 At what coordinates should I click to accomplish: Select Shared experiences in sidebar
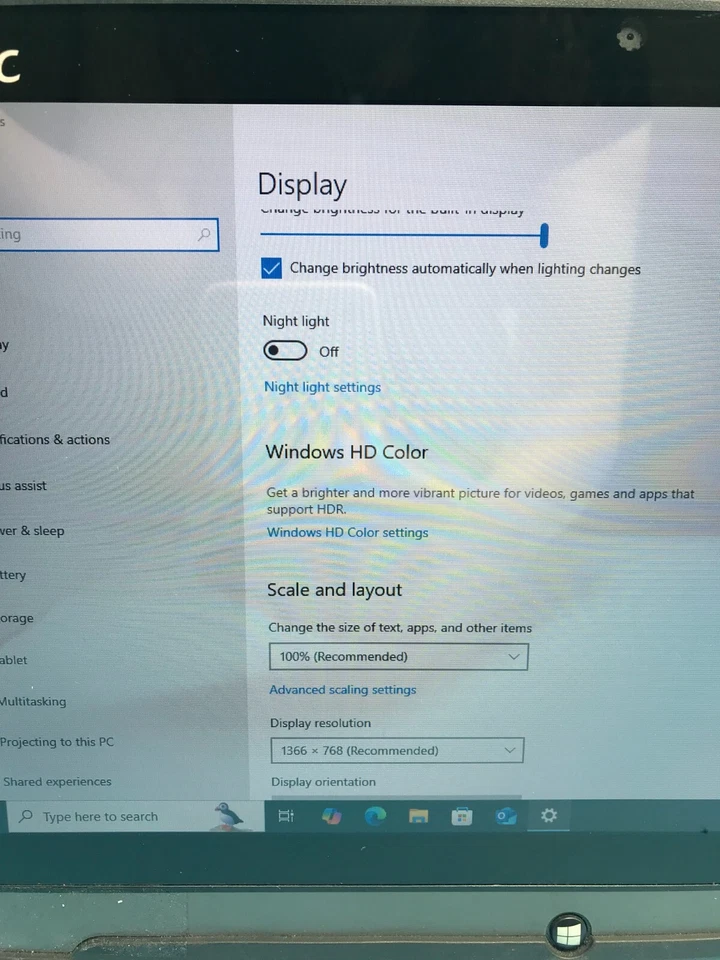pos(58,782)
